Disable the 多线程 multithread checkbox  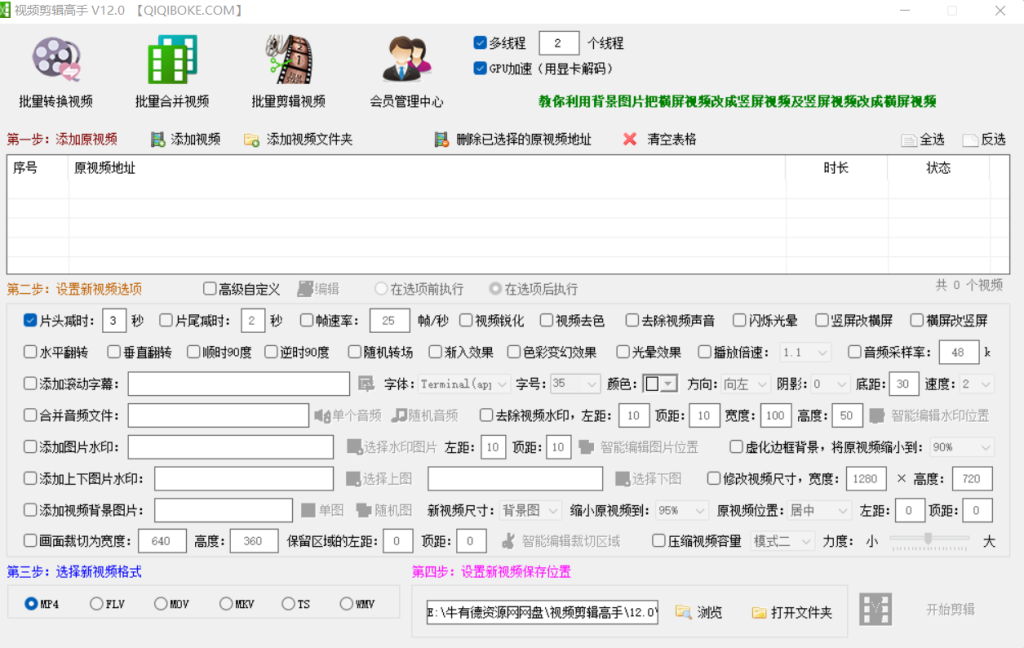coord(480,43)
